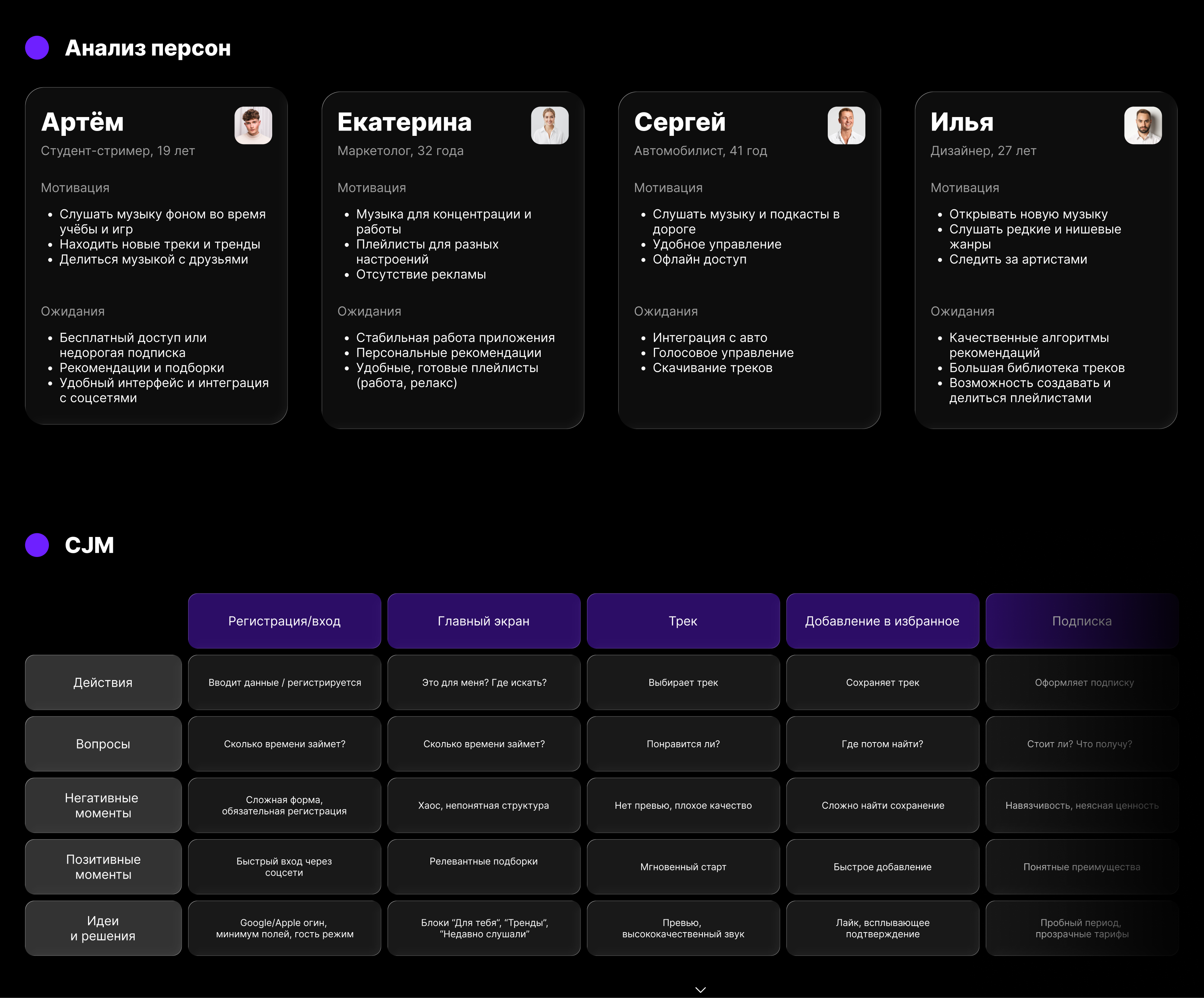This screenshot has height=998, width=1204.
Task: Click the name Сергей
Action: point(680,122)
